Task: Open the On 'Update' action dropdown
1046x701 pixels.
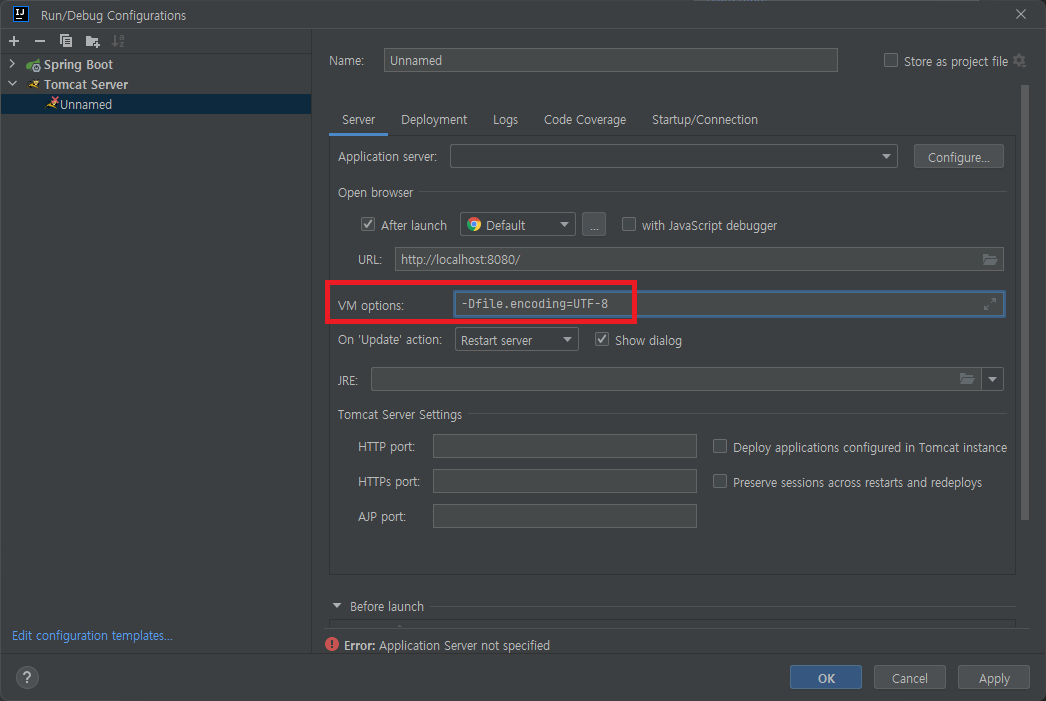Action: 516,339
